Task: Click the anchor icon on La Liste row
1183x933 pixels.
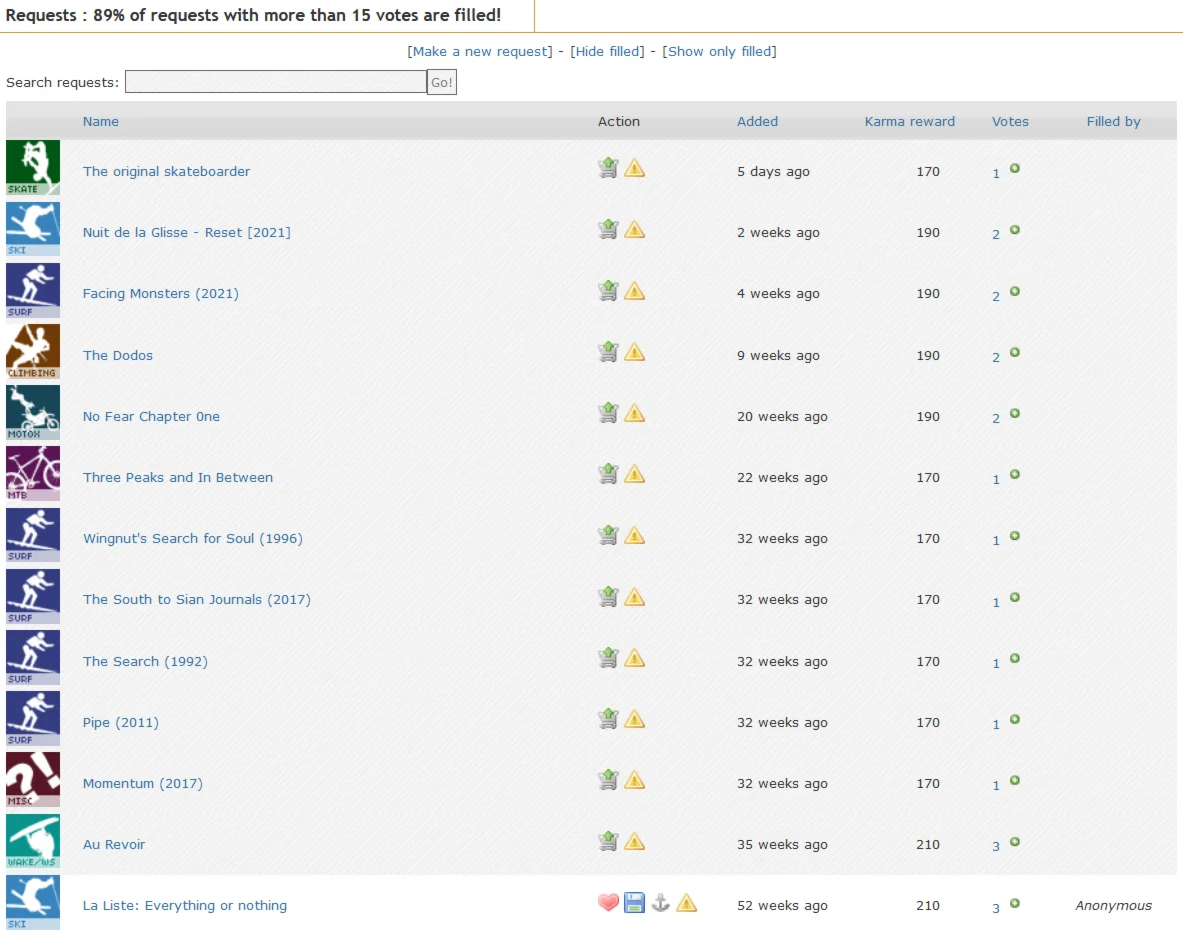Action: tap(660, 903)
